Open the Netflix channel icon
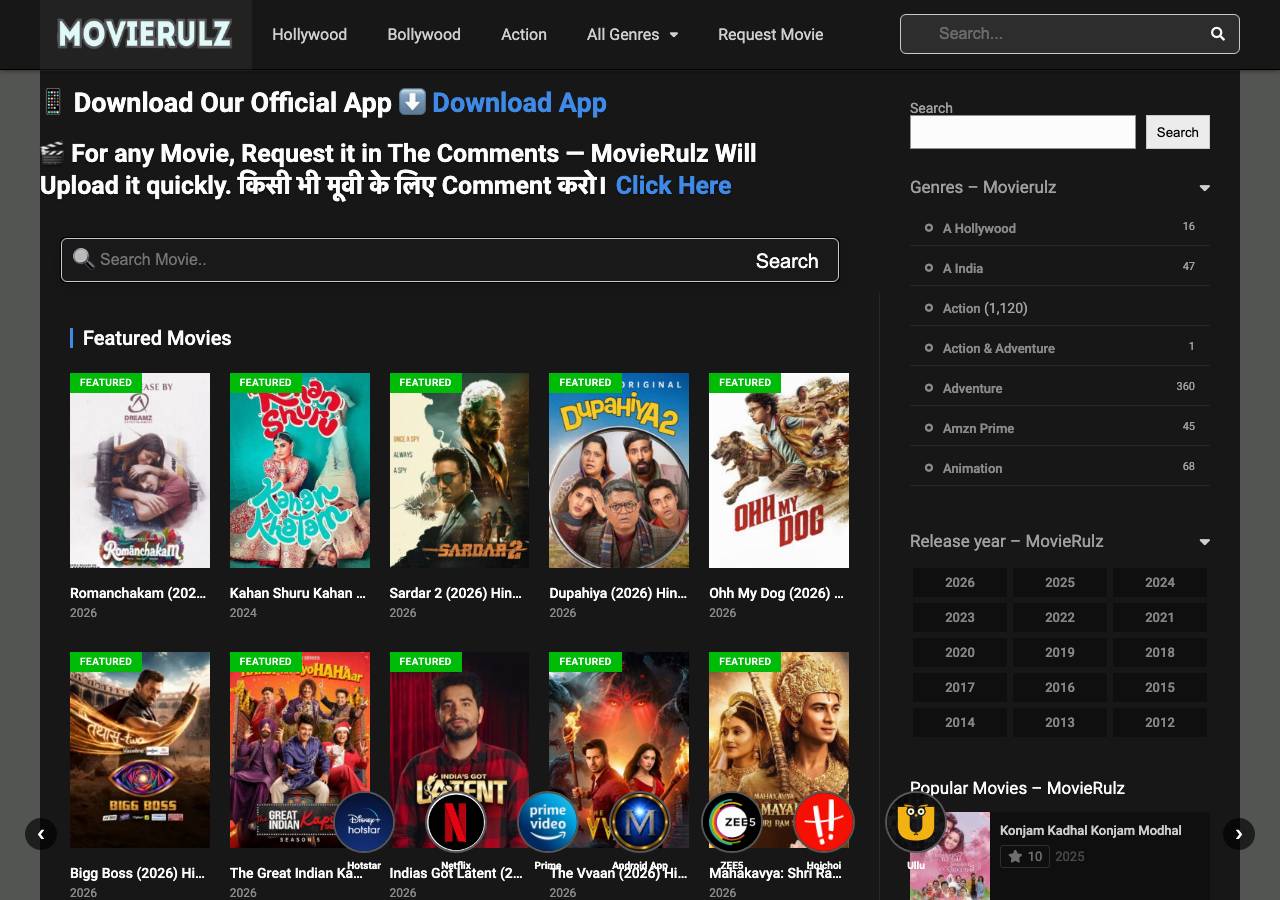1280x900 pixels. click(456, 823)
